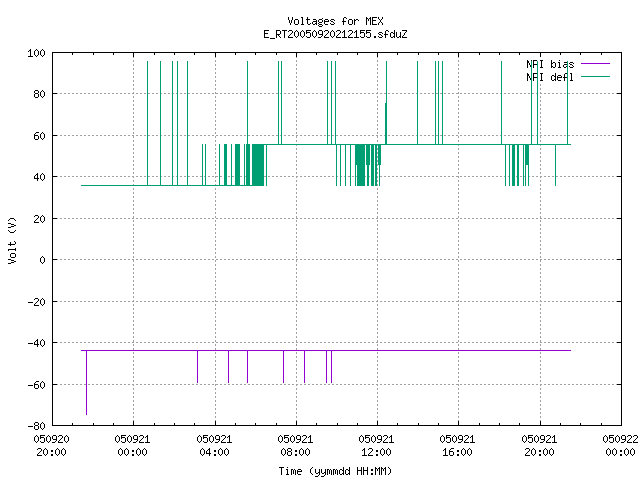Click the y-axis tick label 100
This screenshot has height=480, width=640.
point(36,53)
